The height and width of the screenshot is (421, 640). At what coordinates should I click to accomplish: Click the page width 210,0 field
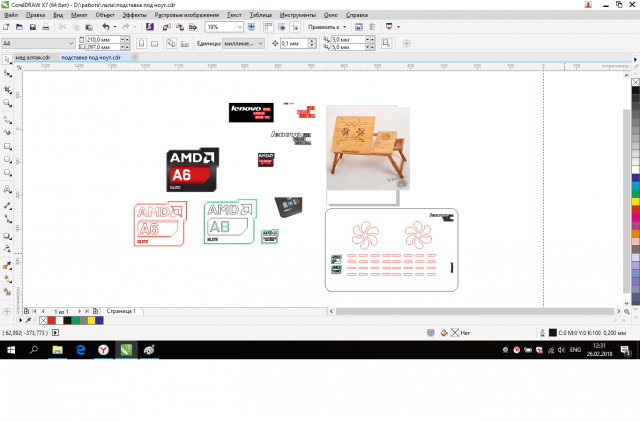coord(103,40)
